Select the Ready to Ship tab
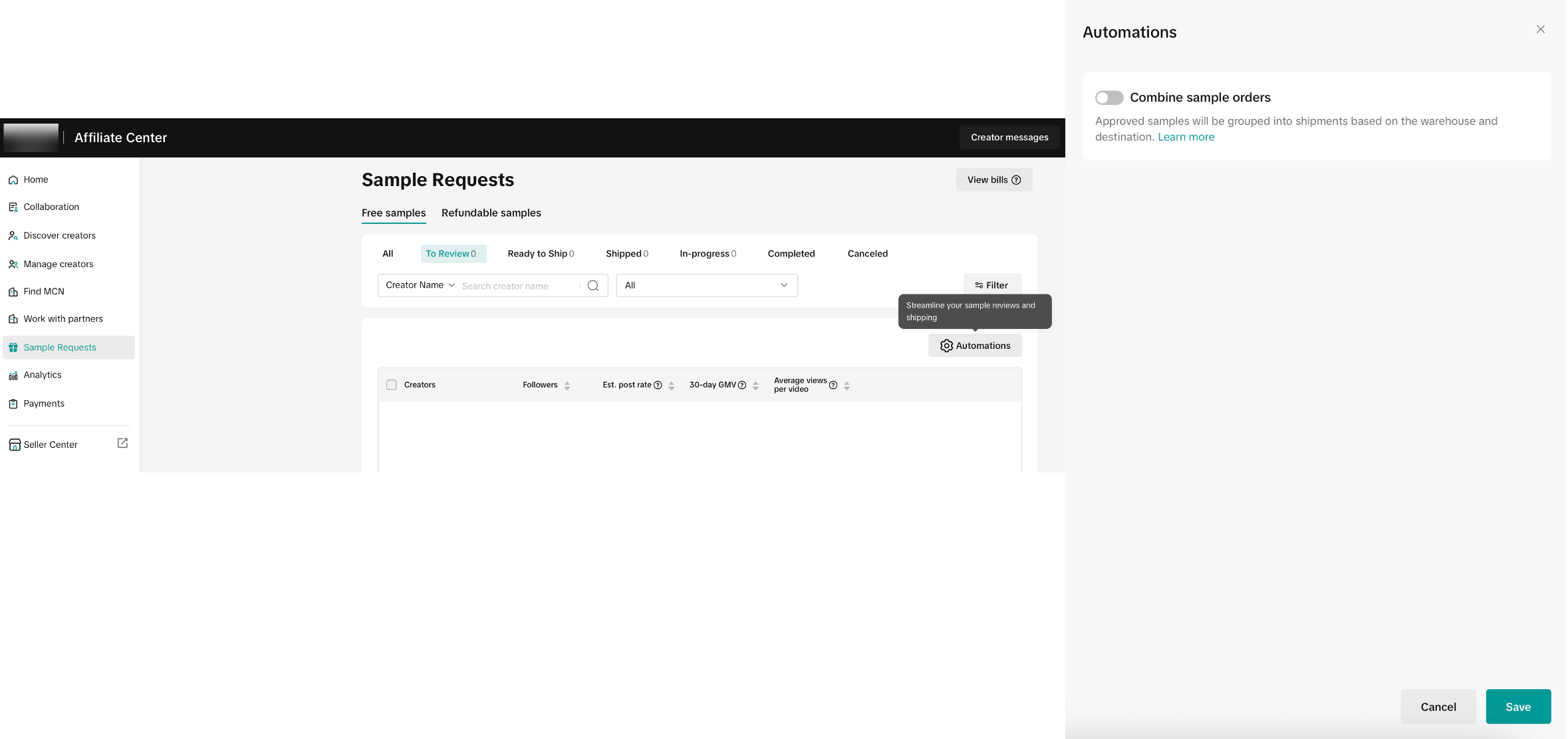This screenshot has width=1568, height=739. point(540,254)
